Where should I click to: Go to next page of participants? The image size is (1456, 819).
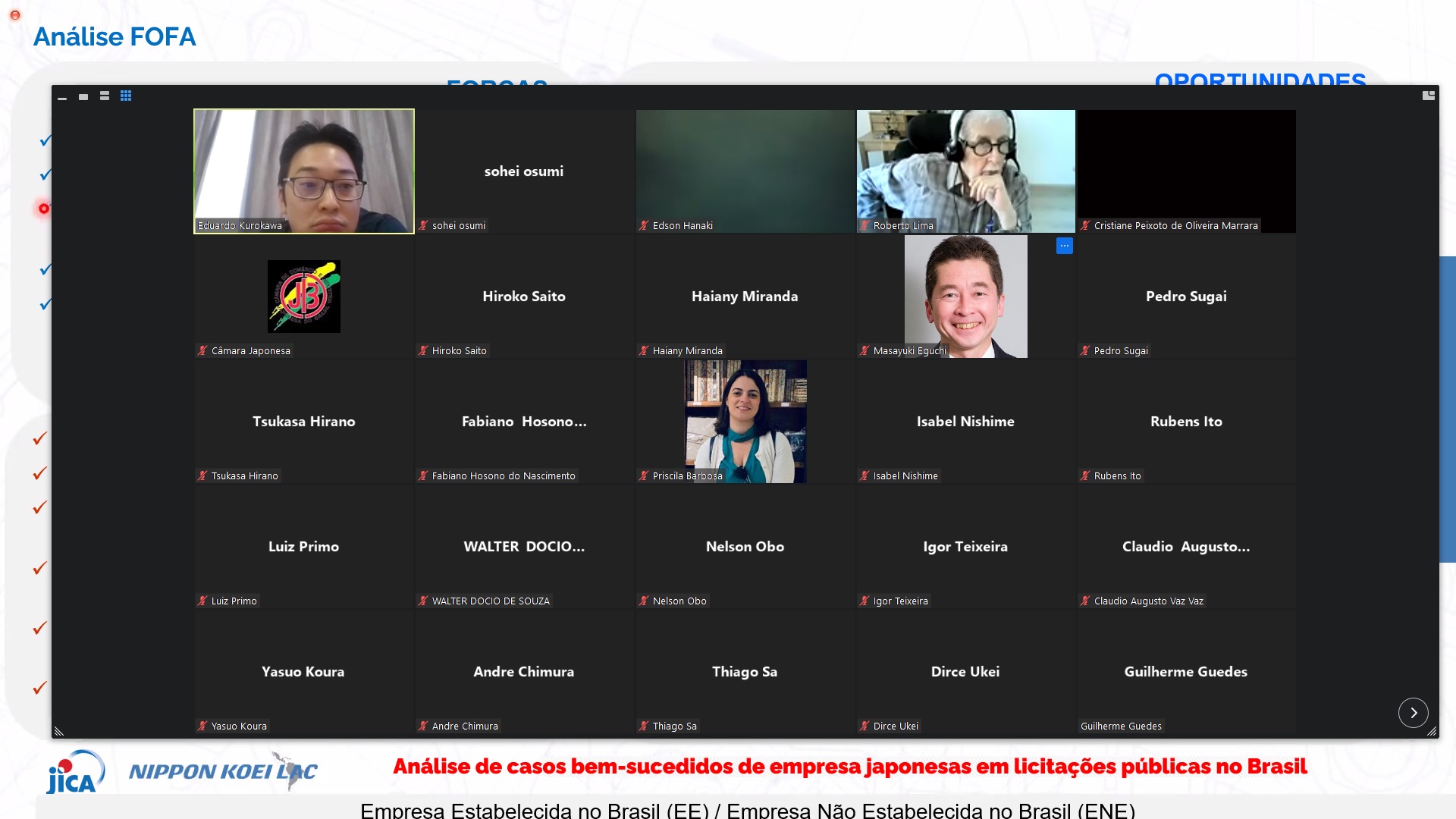[x=1413, y=713]
